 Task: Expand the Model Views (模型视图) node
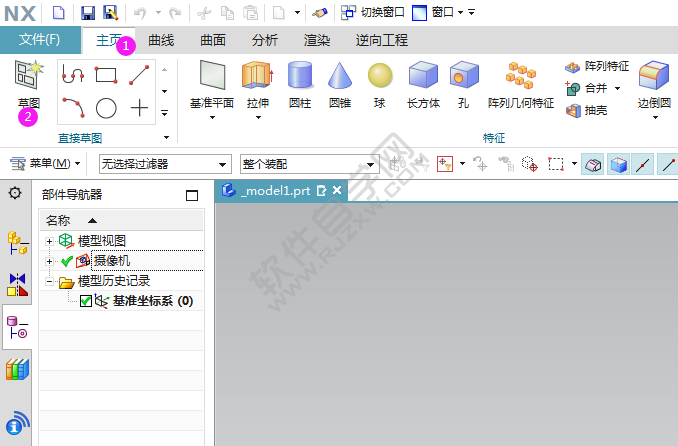pyautogui.click(x=49, y=241)
